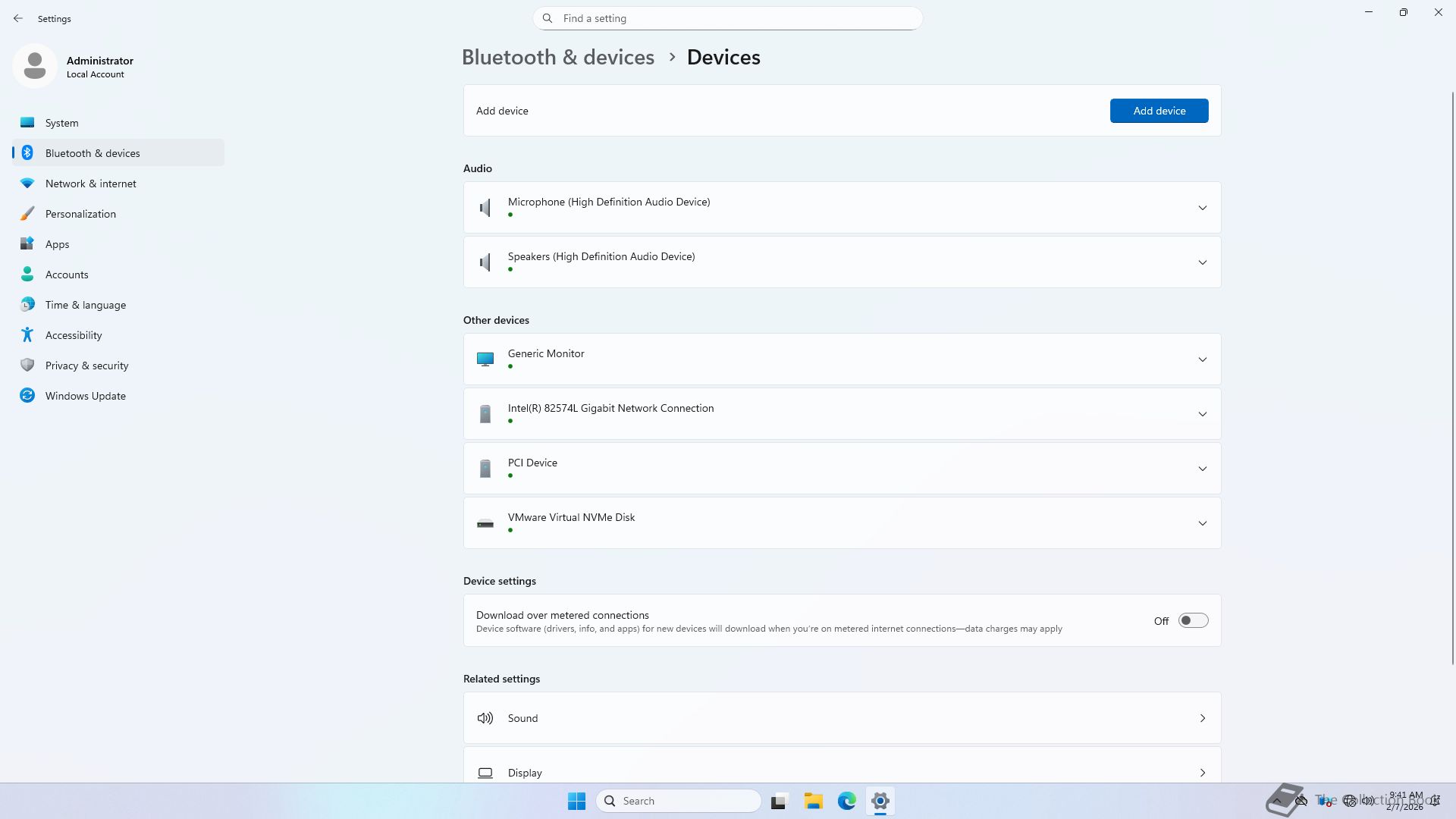Click the Personalization paintbrush icon
This screenshot has height=819, width=1456.
pyautogui.click(x=27, y=214)
